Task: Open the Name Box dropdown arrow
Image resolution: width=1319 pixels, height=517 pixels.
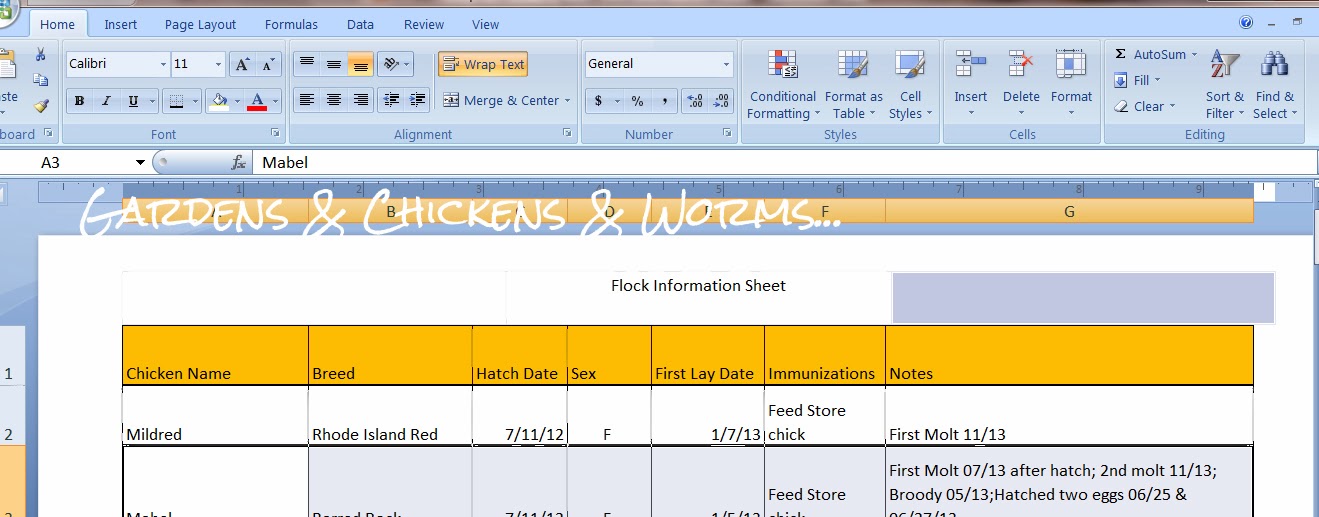Action: pos(141,163)
